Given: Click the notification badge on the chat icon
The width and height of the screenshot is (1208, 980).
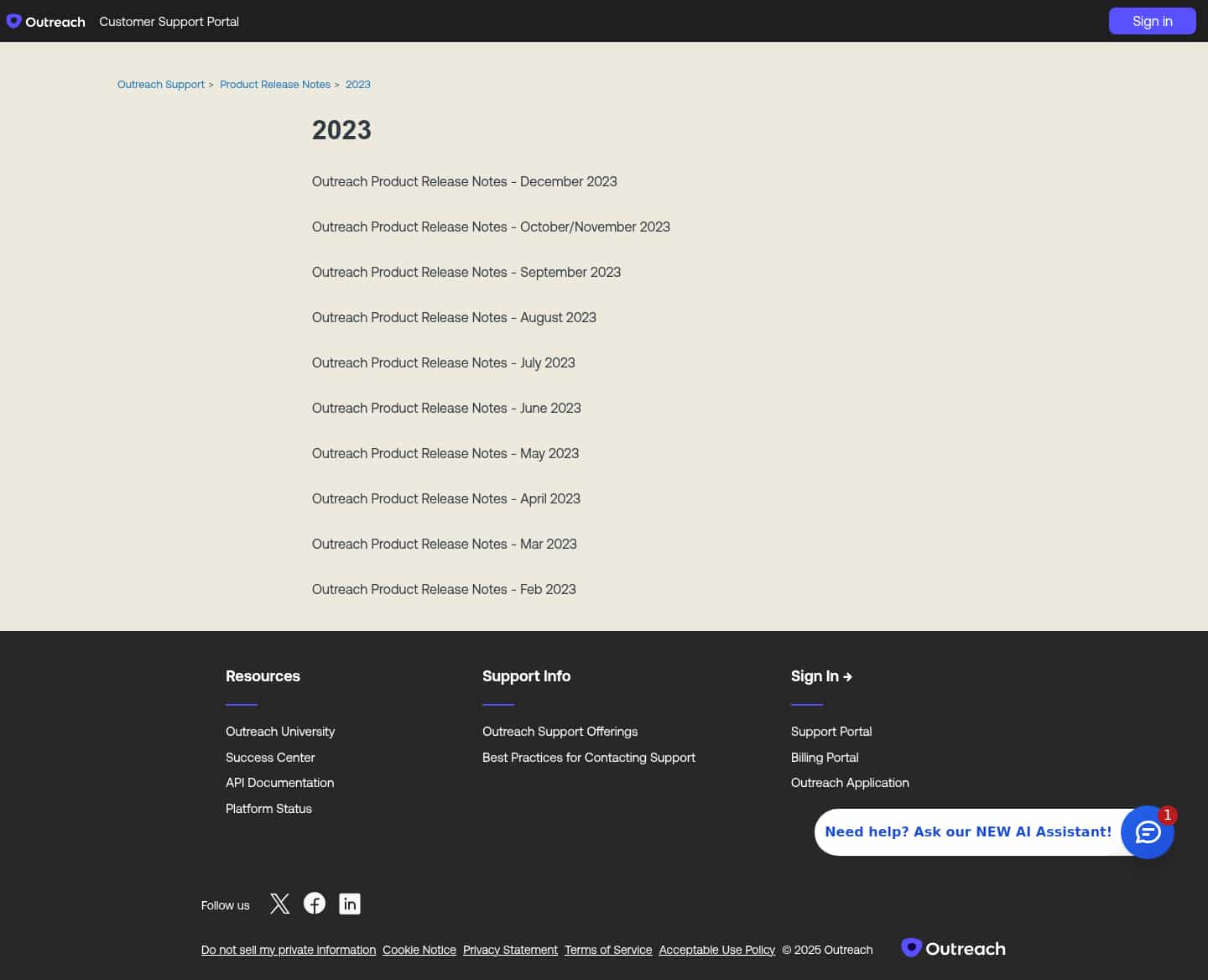Looking at the screenshot, I should pos(1167,815).
